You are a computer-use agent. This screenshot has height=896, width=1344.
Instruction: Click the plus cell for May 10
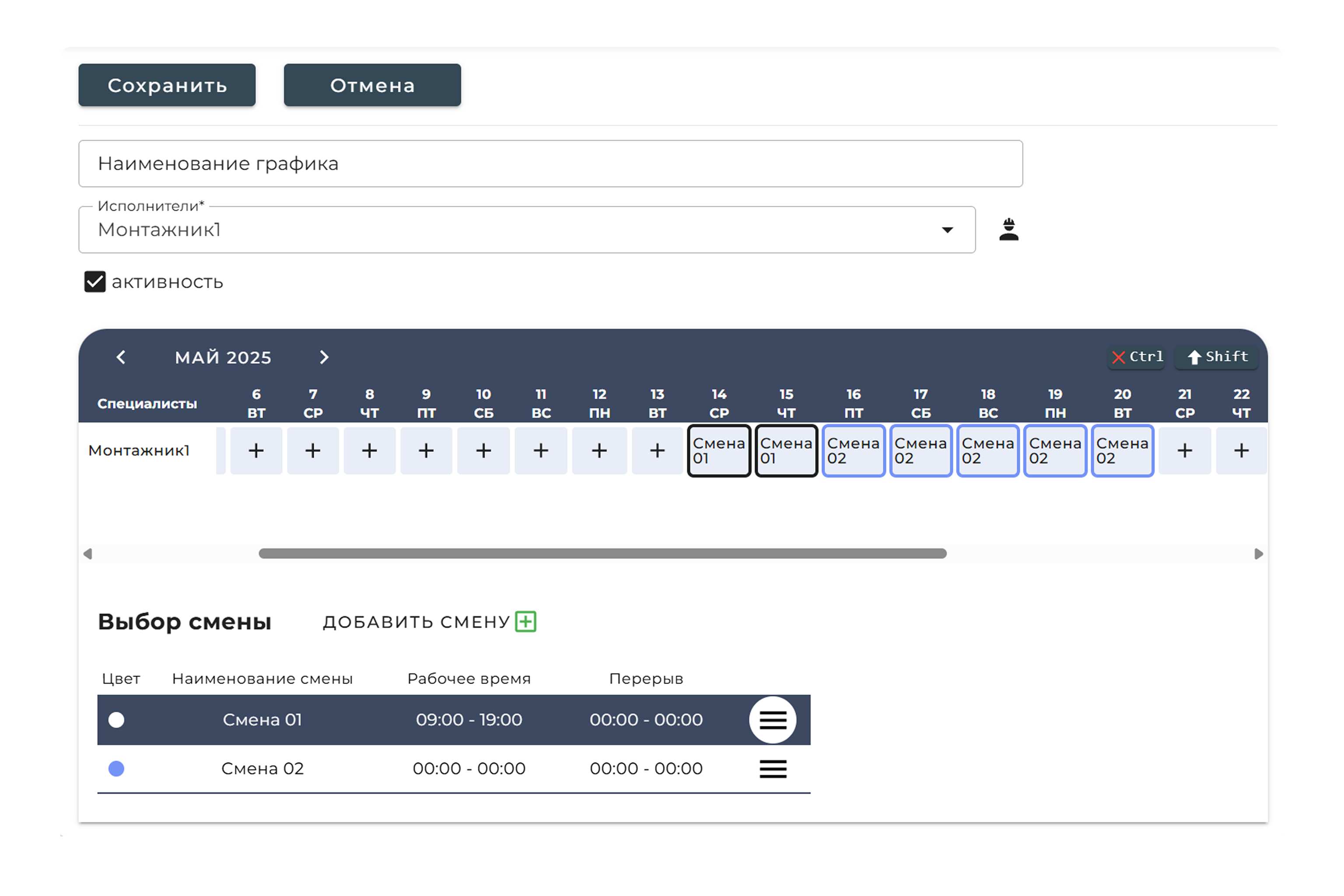coord(483,451)
